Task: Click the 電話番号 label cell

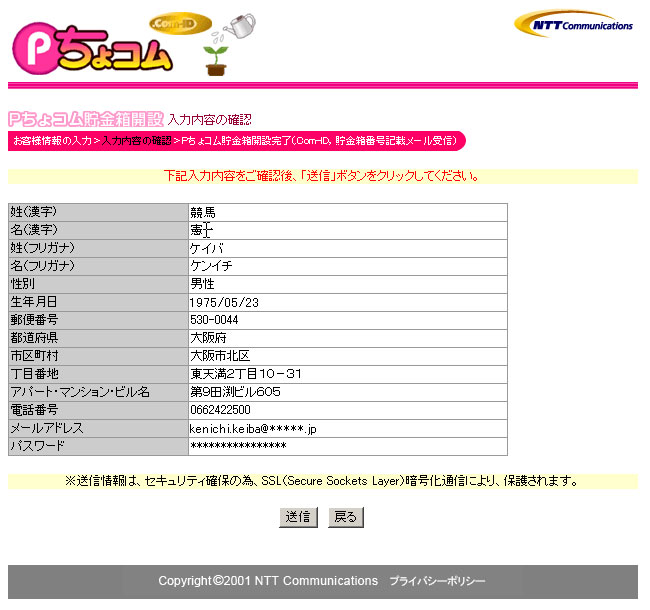Action: click(98, 411)
